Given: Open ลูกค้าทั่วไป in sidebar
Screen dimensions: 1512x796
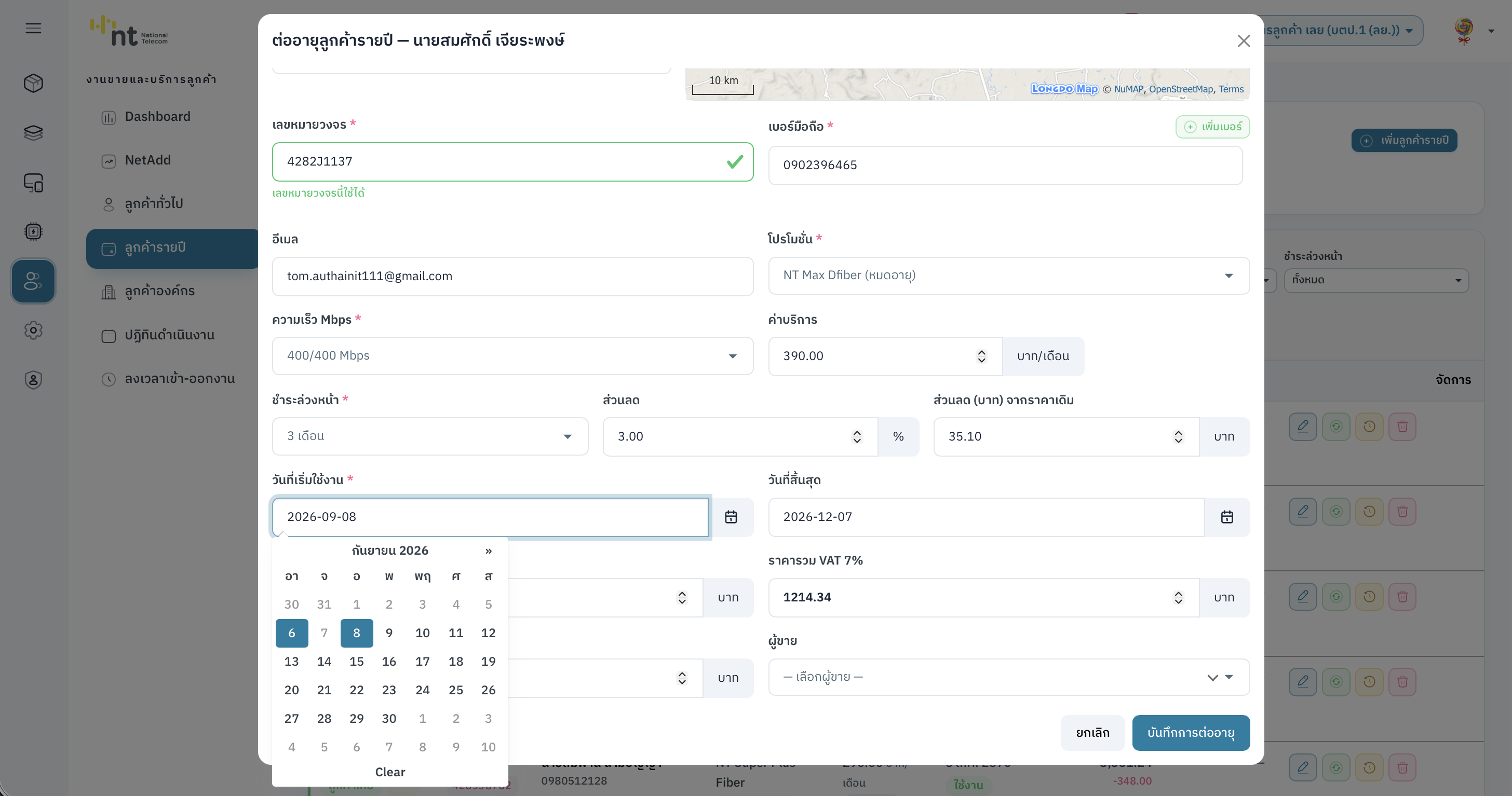Looking at the screenshot, I should pos(154,204).
